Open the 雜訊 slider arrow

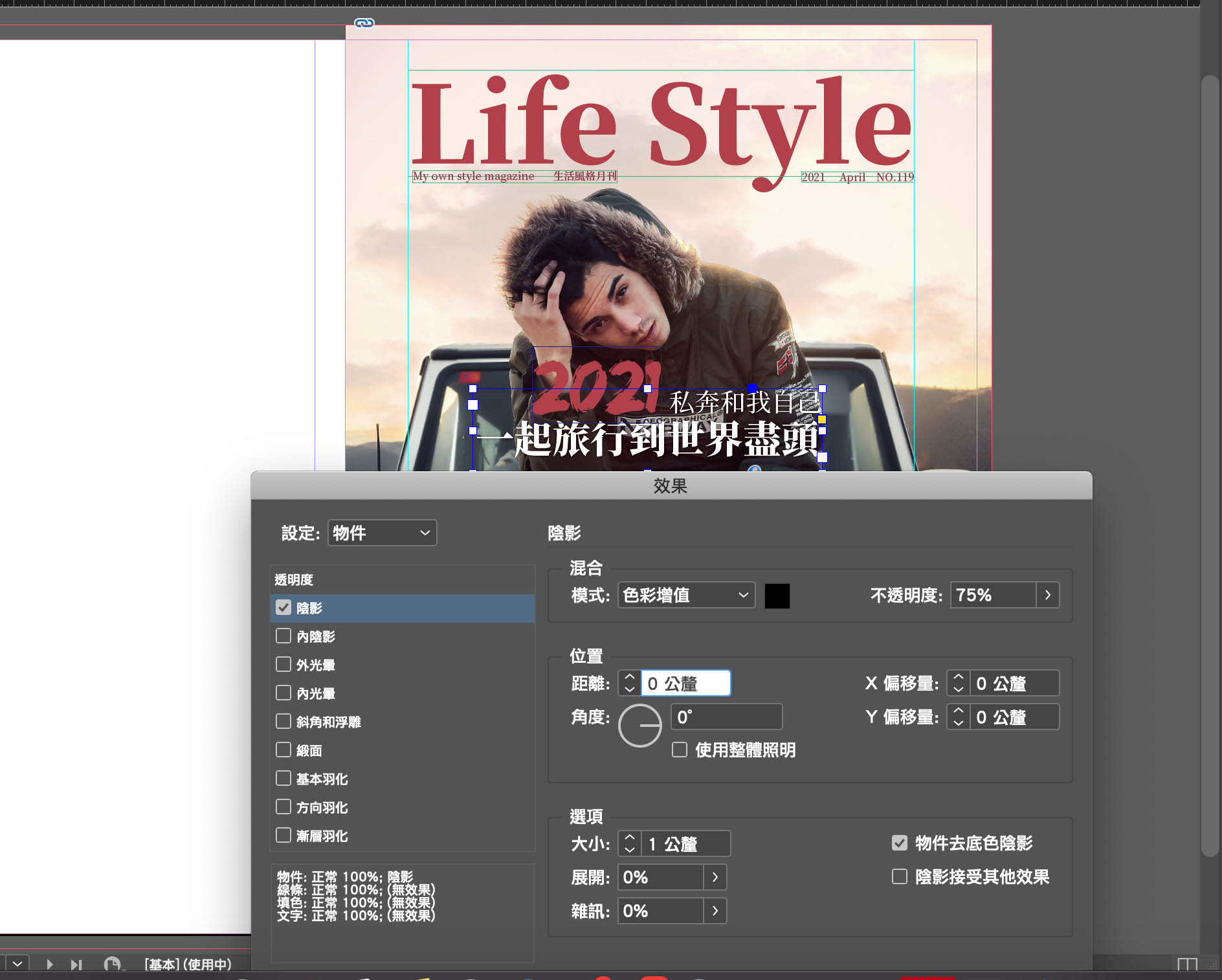(715, 911)
